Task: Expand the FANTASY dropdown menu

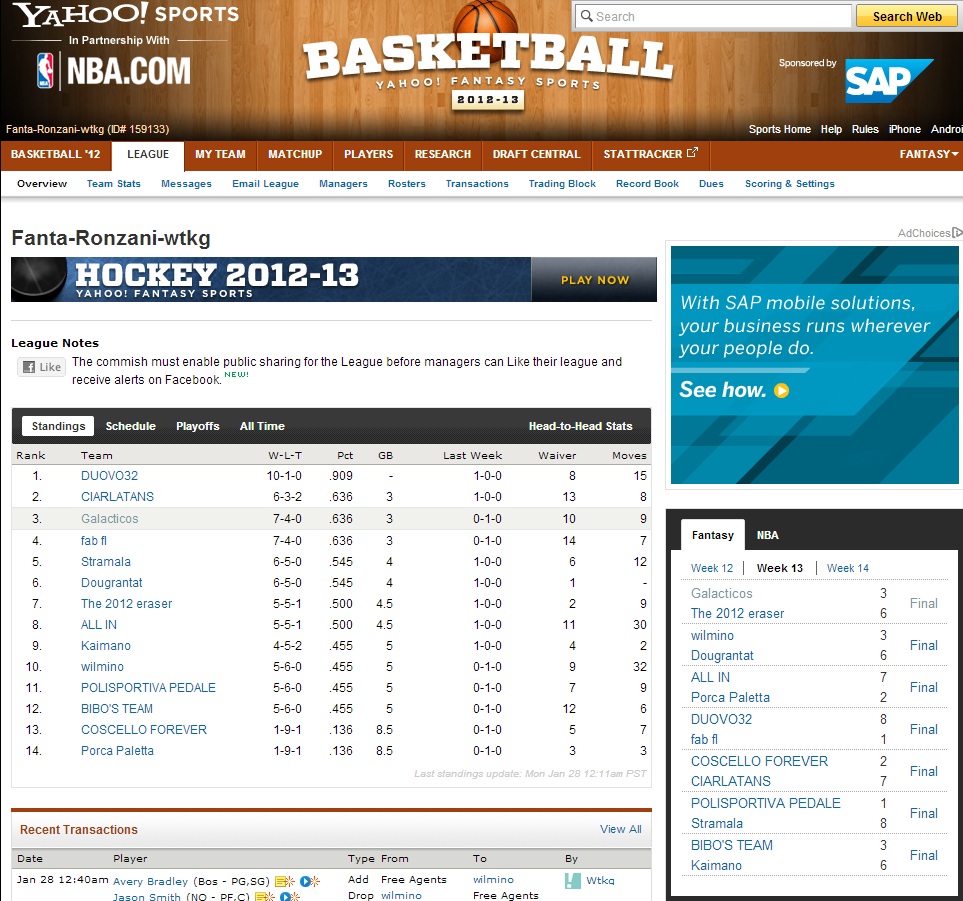Action: [929, 155]
